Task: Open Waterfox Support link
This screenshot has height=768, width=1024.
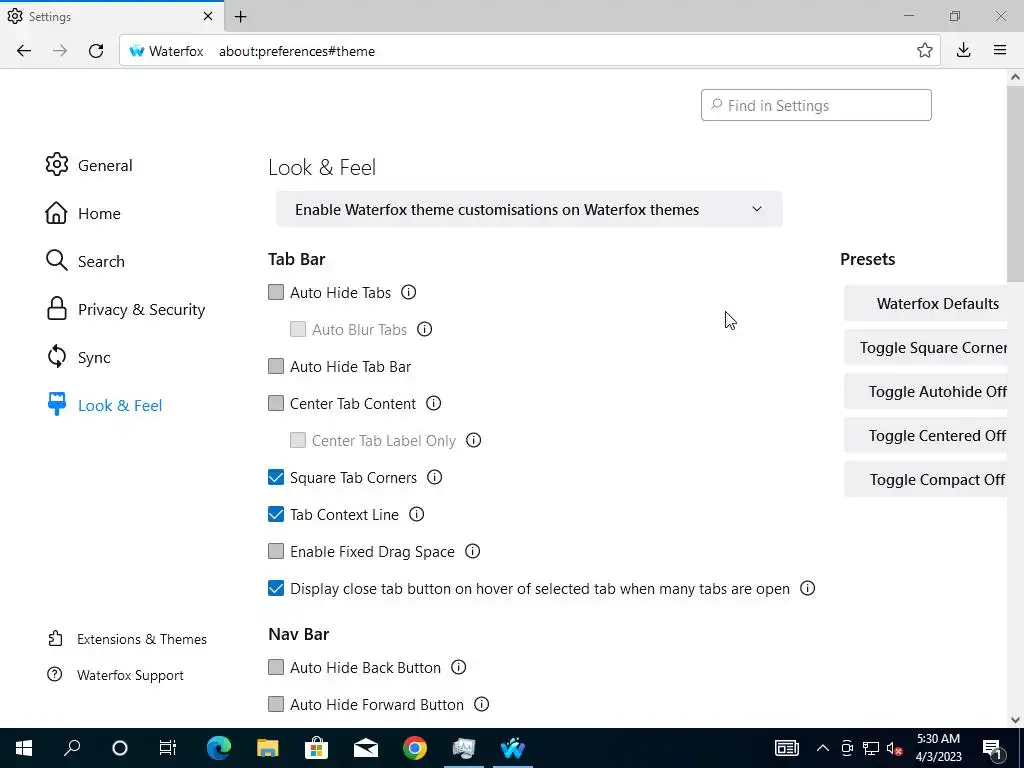Action: pyautogui.click(x=116, y=675)
